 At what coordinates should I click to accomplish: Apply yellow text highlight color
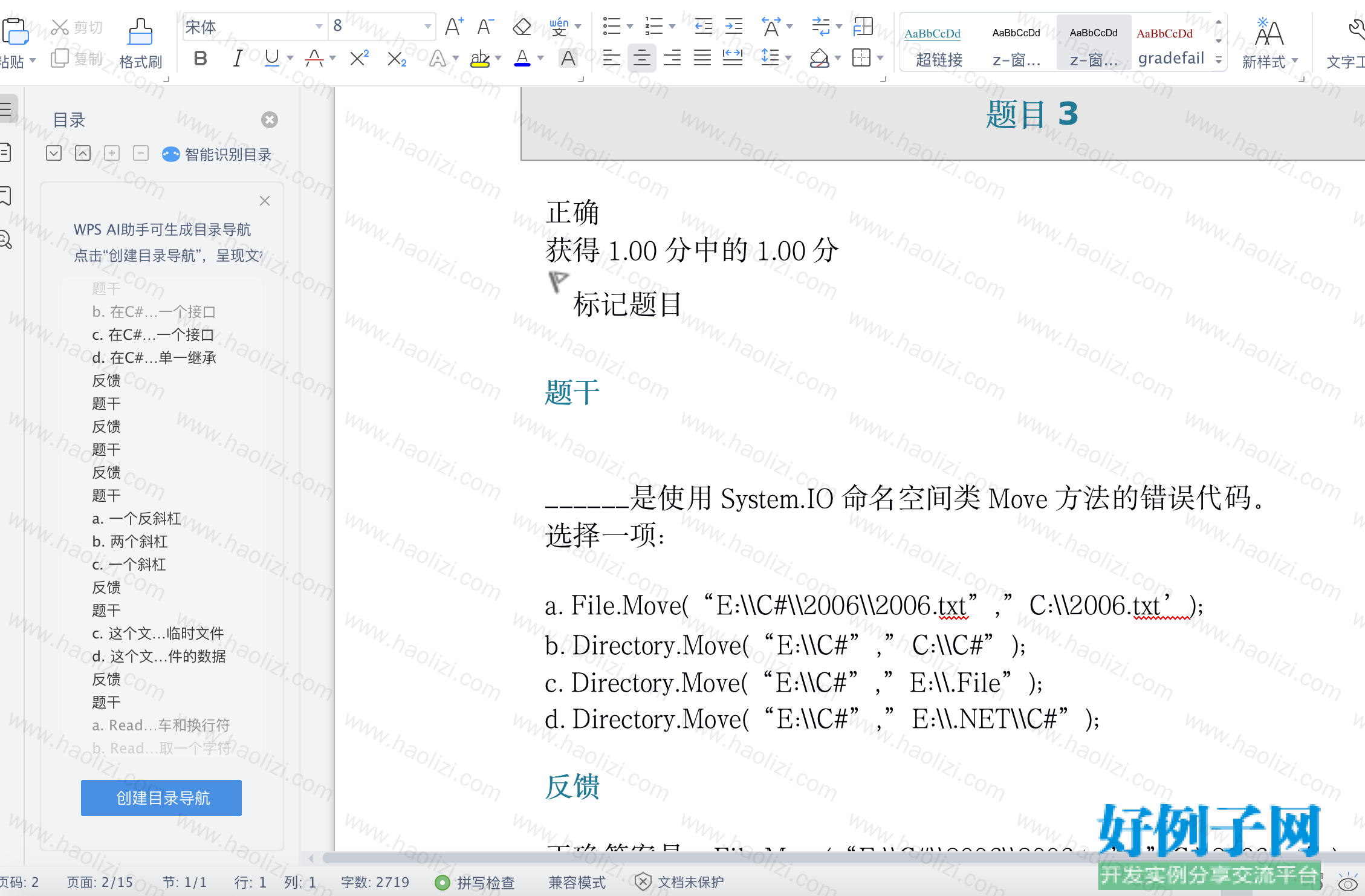tap(480, 59)
